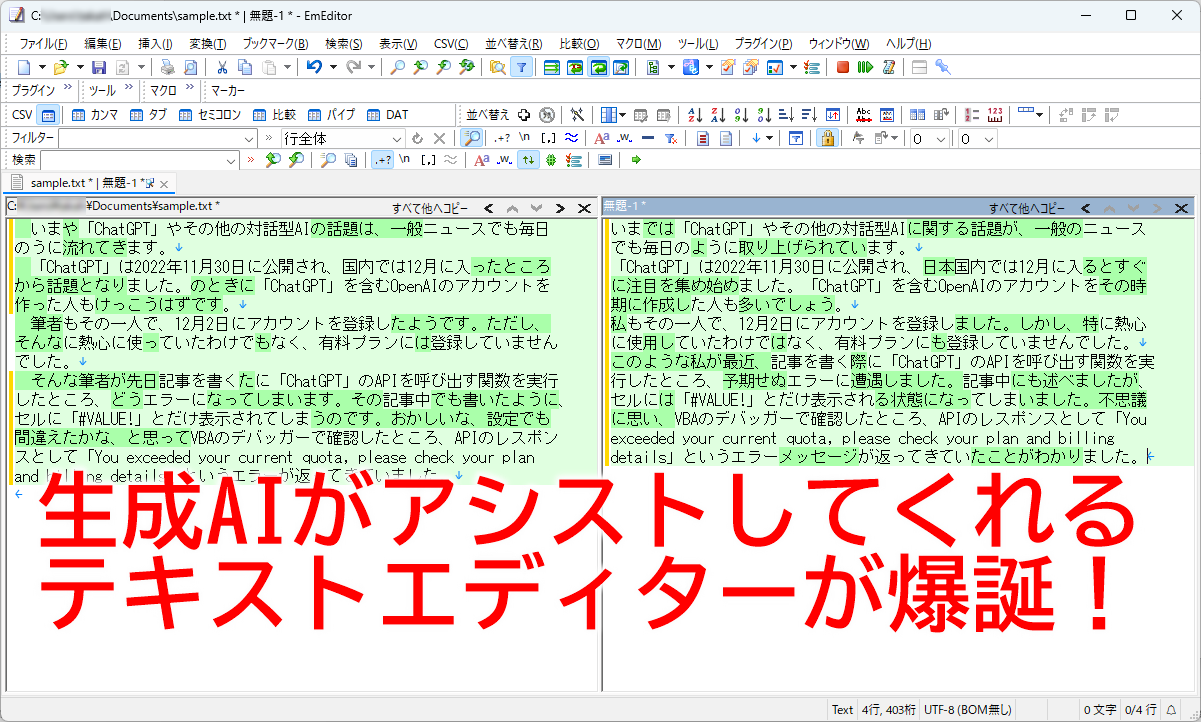The height and width of the screenshot is (722, 1201).
Task: Open the 比較(O) menu
Action: (579, 44)
